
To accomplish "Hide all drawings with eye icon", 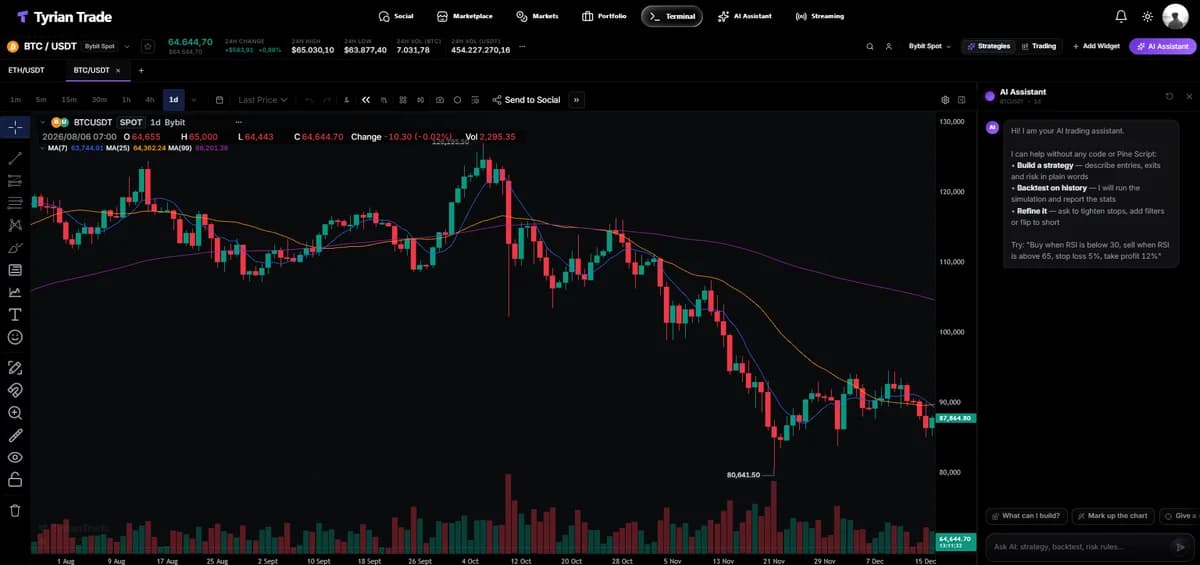I will 15,457.
